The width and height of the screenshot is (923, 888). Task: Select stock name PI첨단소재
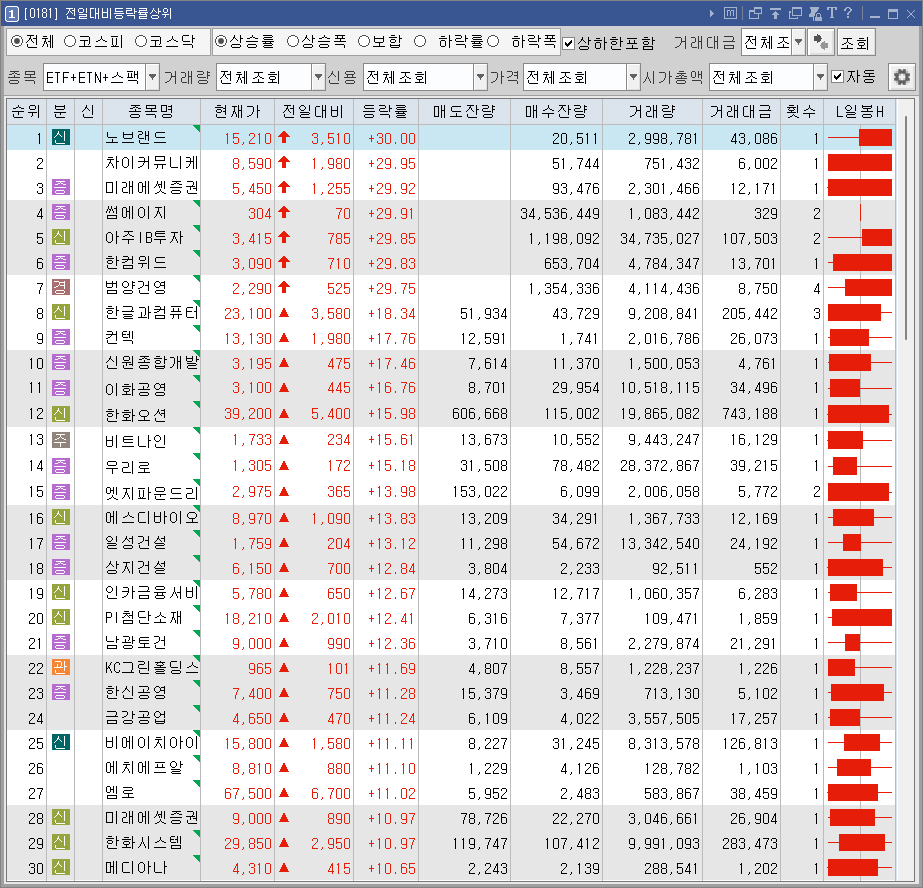click(144, 618)
